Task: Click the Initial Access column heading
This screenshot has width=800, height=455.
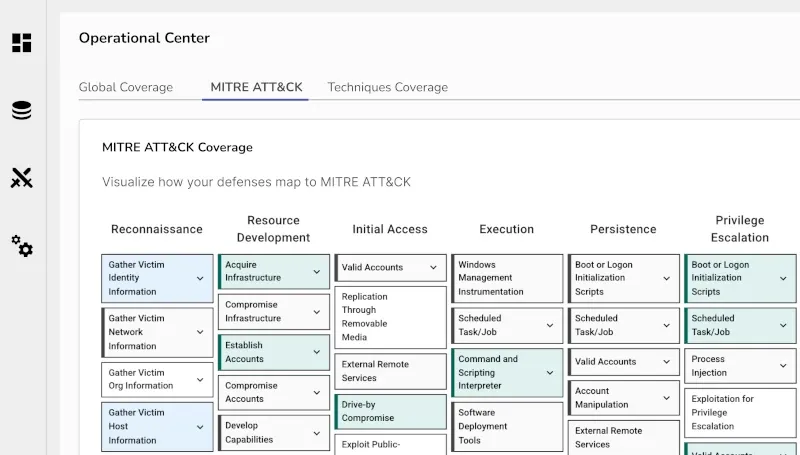Action: [390, 230]
